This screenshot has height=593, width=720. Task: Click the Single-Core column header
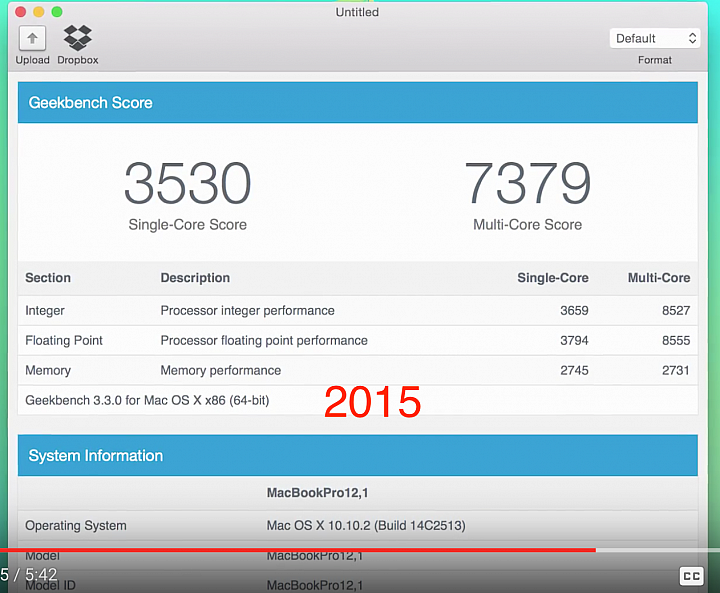[553, 278]
